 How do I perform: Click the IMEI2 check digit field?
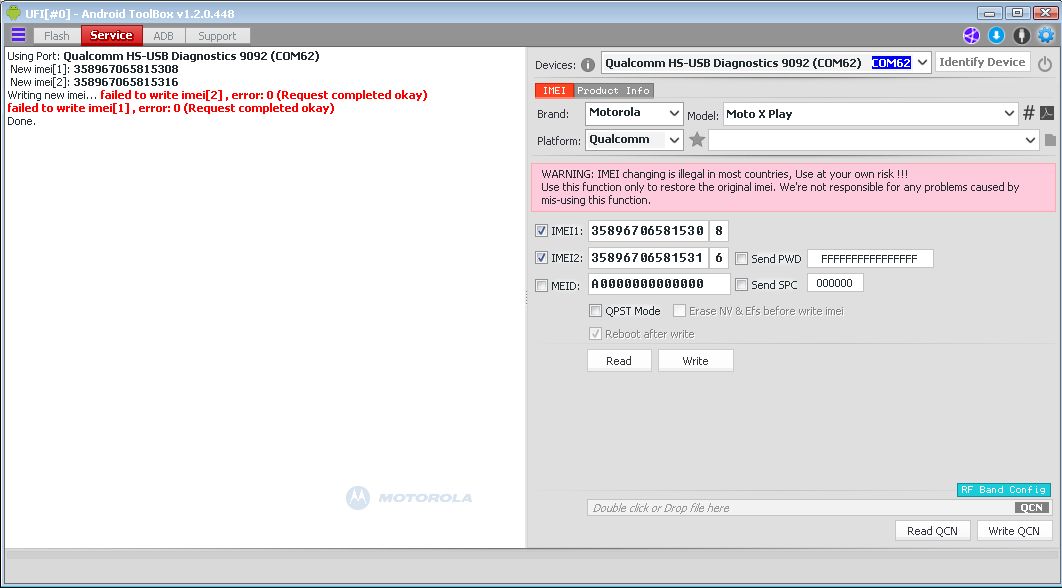click(719, 257)
